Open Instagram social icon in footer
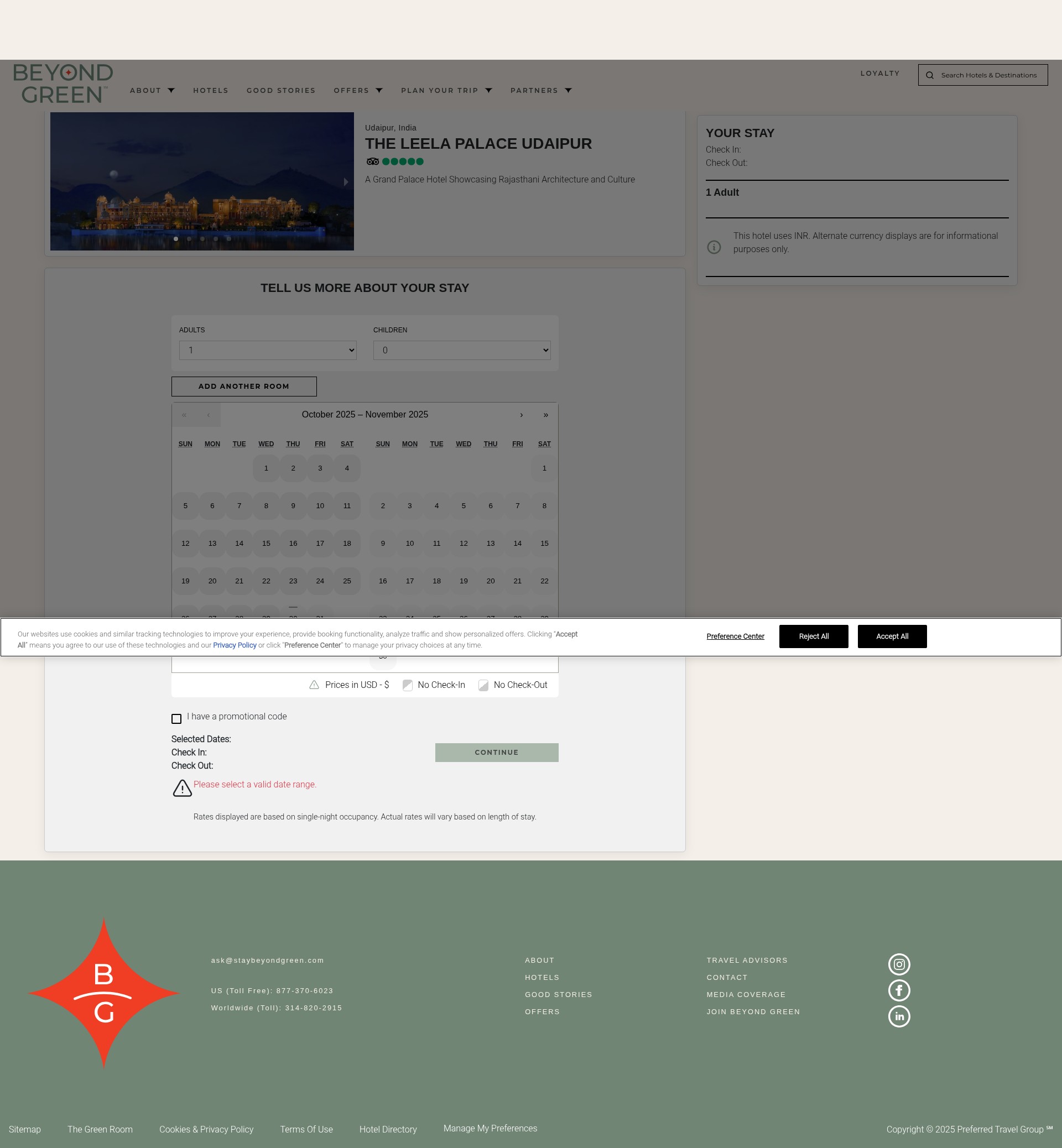 [899, 964]
